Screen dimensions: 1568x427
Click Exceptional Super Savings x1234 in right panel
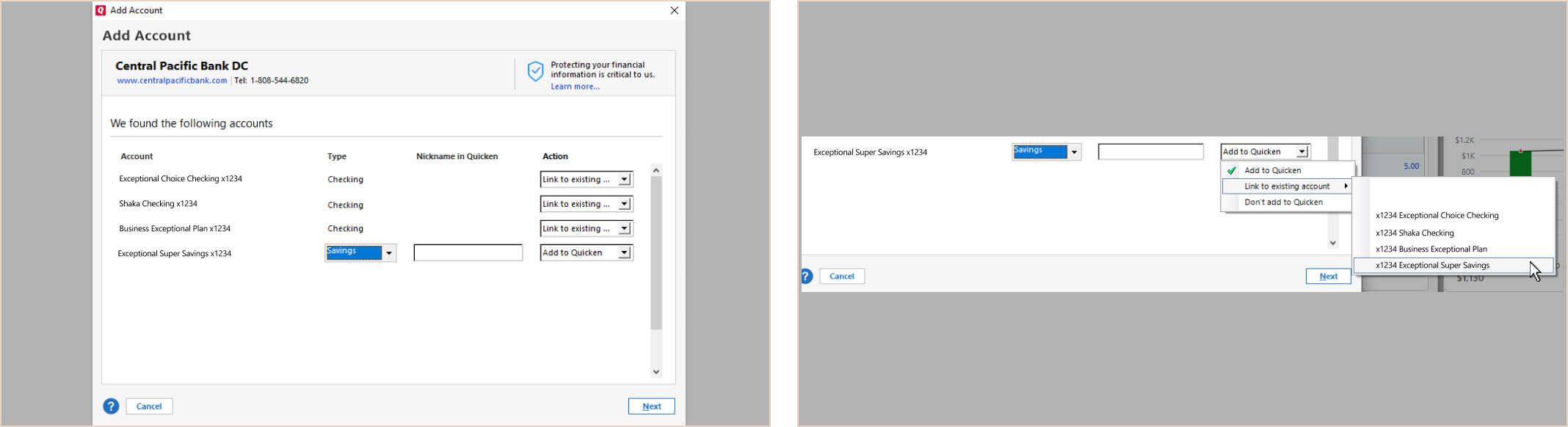(871, 153)
